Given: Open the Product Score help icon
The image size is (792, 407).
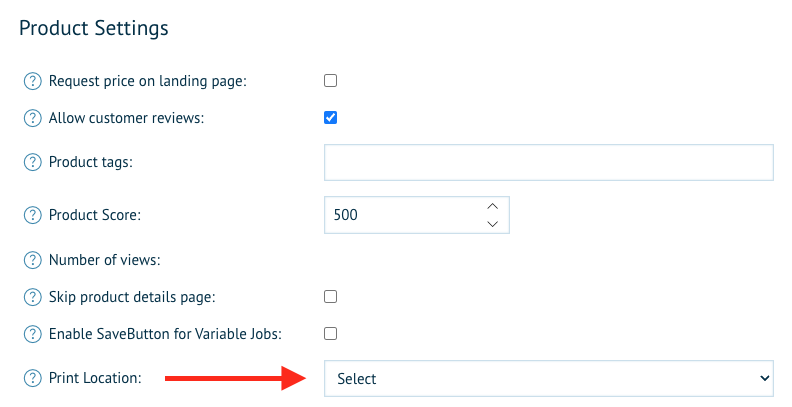Looking at the screenshot, I should [x=32, y=215].
